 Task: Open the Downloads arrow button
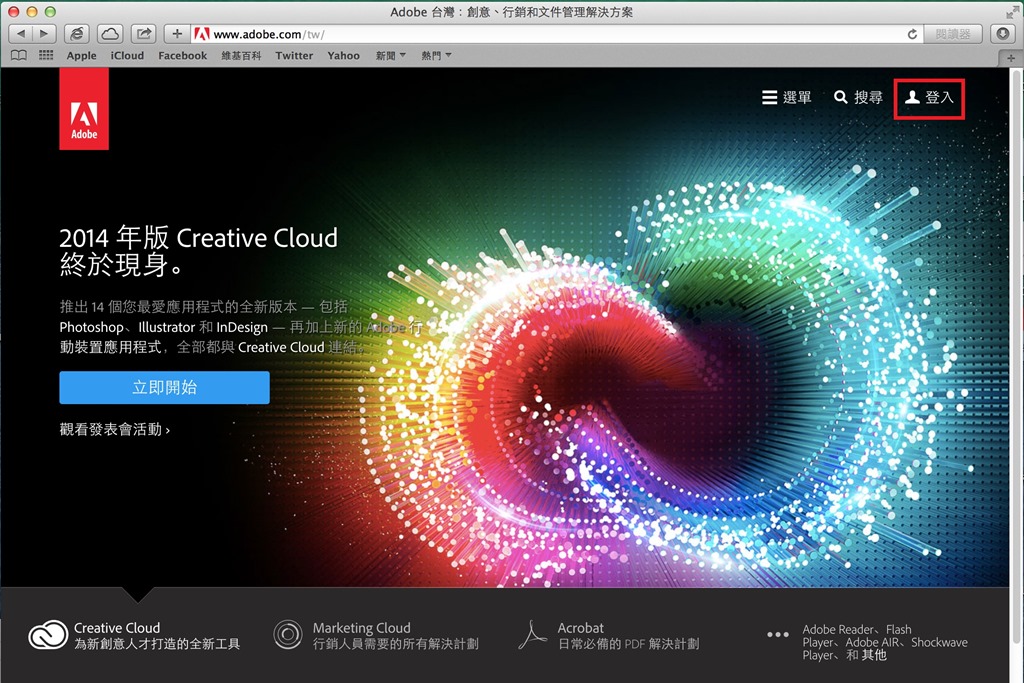point(1002,33)
